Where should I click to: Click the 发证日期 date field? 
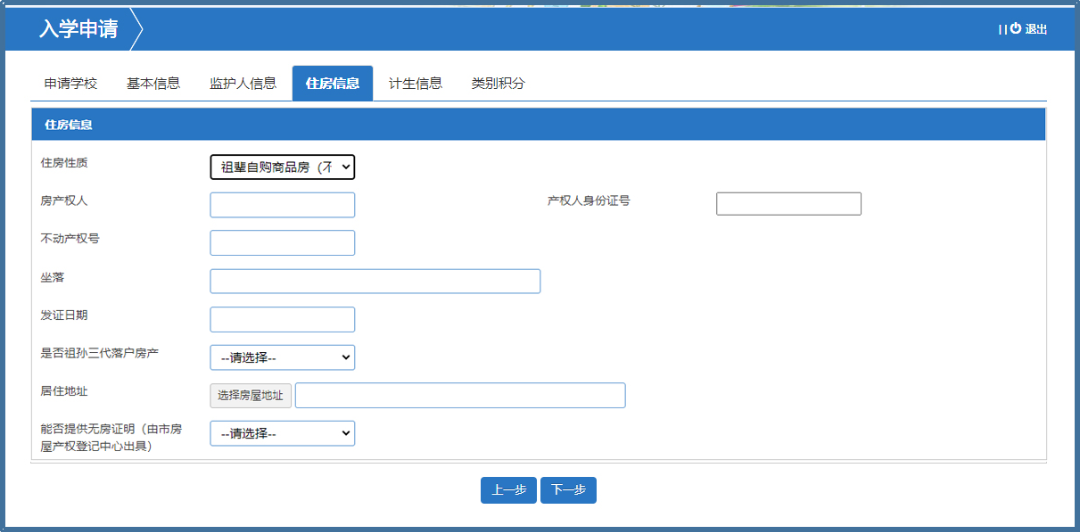[x=282, y=319]
